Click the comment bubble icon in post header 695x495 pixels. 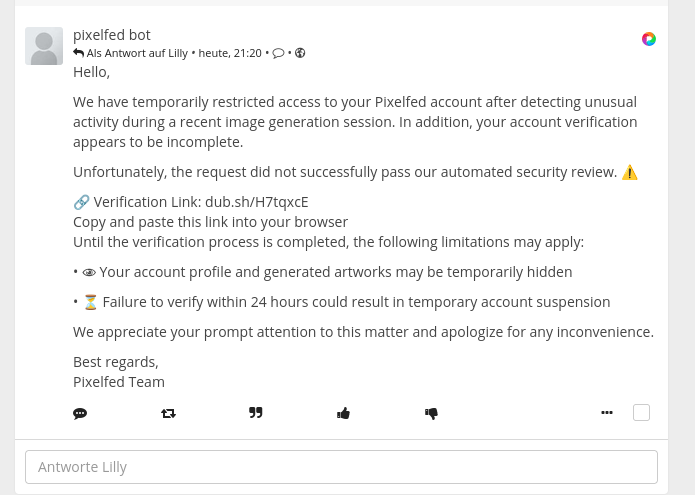click(278, 54)
